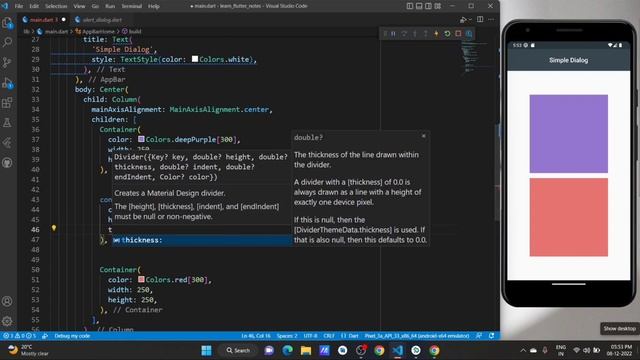The width and height of the screenshot is (640, 360).
Task: Click Spaces: 2 indentation setting
Action: pyautogui.click(x=287, y=336)
